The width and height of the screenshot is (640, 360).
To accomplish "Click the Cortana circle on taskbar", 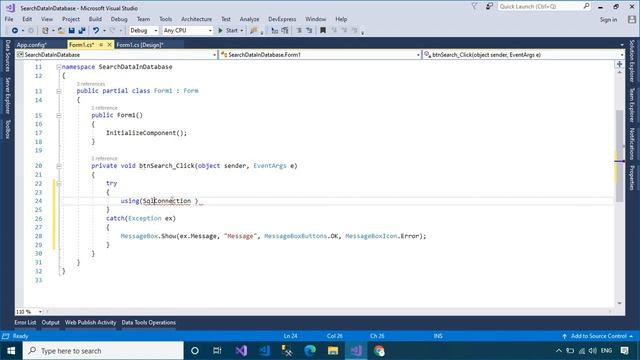I will (x=195, y=351).
